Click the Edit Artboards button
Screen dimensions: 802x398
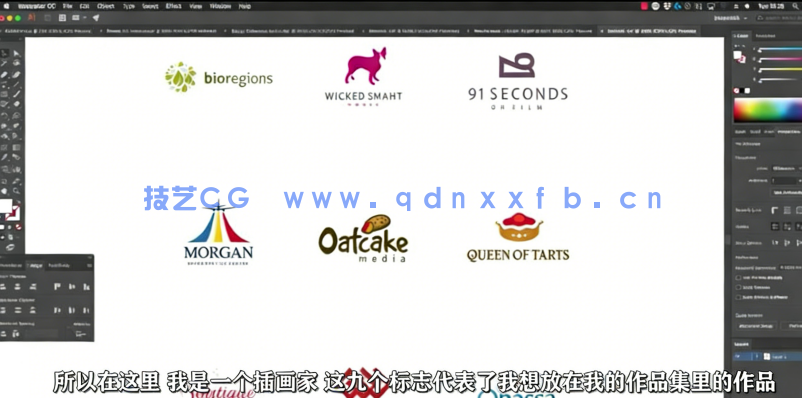coord(787,192)
